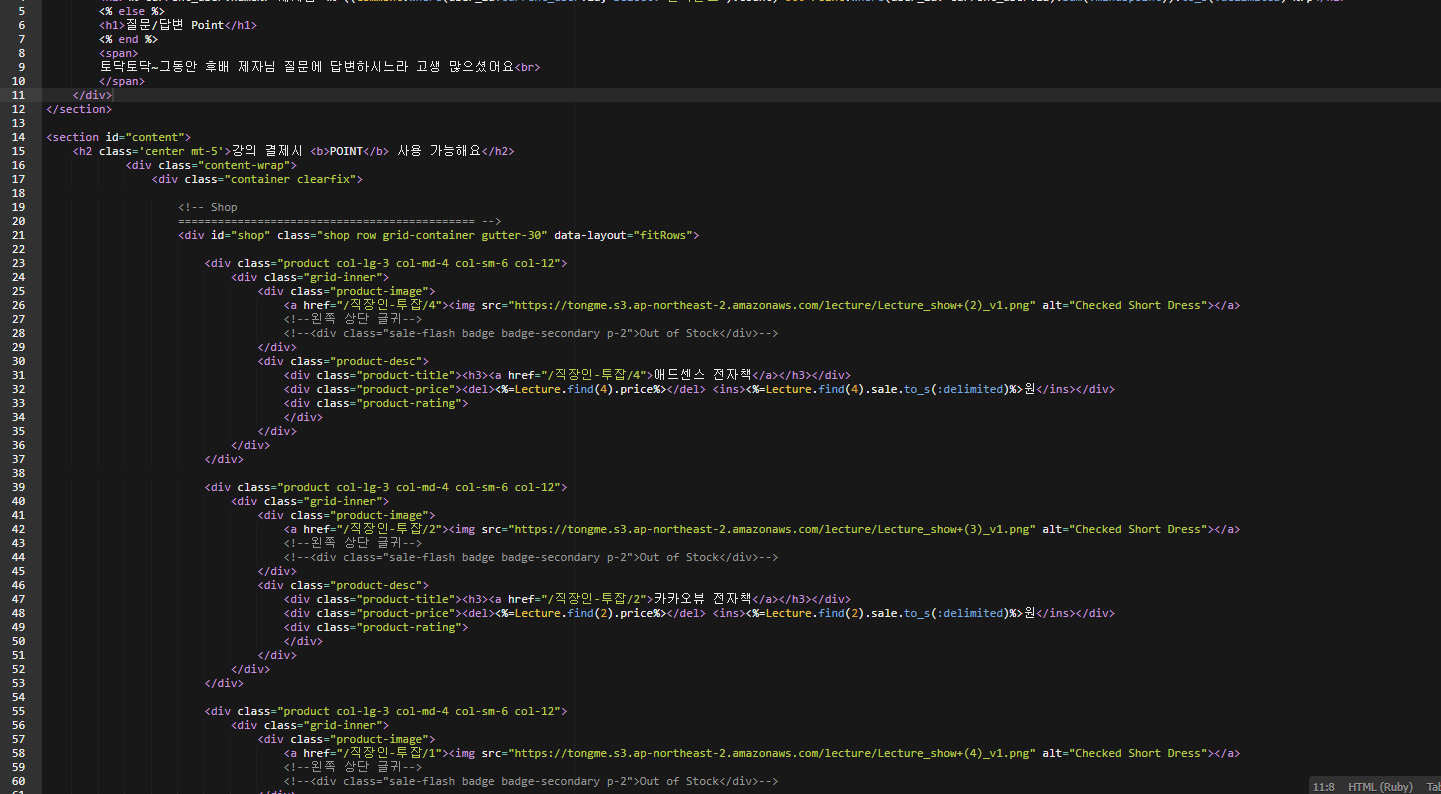Click the '사용 가능해요' text
This screenshot has width=1441, height=794.
(x=440, y=151)
